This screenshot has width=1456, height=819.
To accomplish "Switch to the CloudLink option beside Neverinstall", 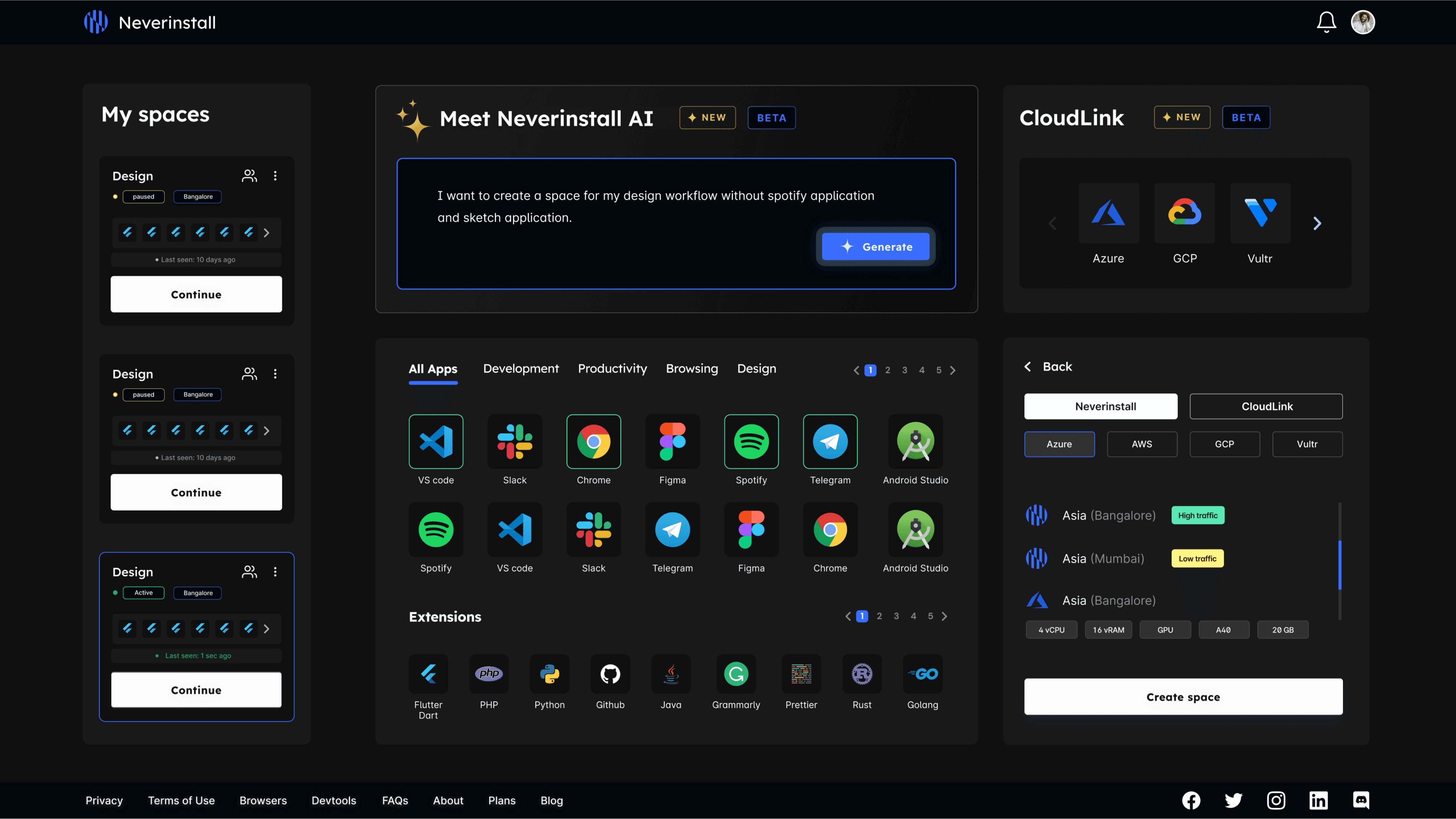I will pos(1266,406).
